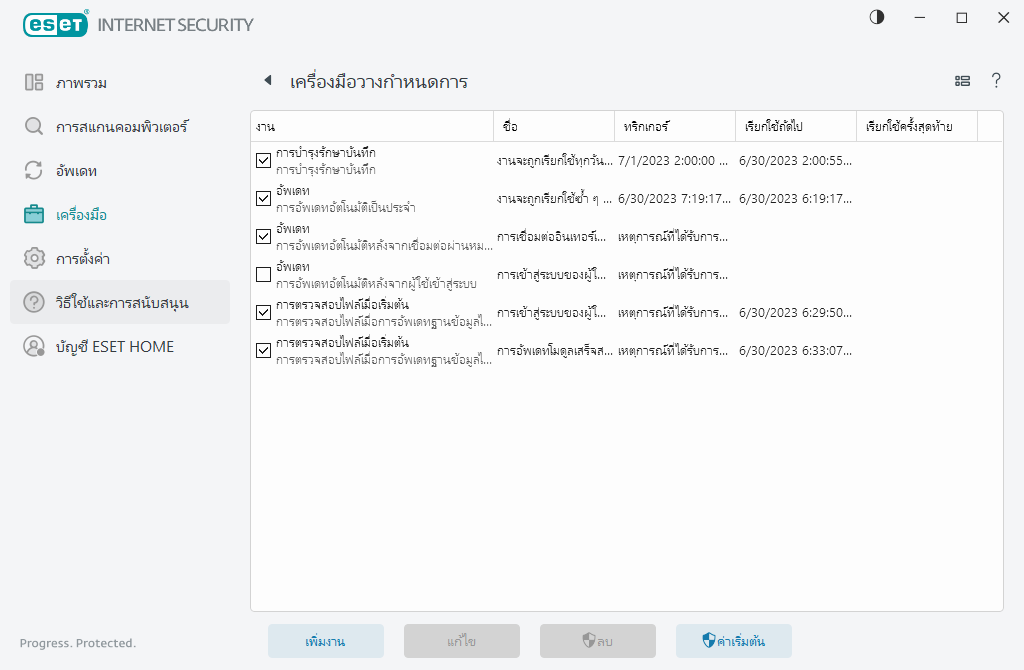Open help with the question mark icon
The height and width of the screenshot is (670, 1024).
996,81
